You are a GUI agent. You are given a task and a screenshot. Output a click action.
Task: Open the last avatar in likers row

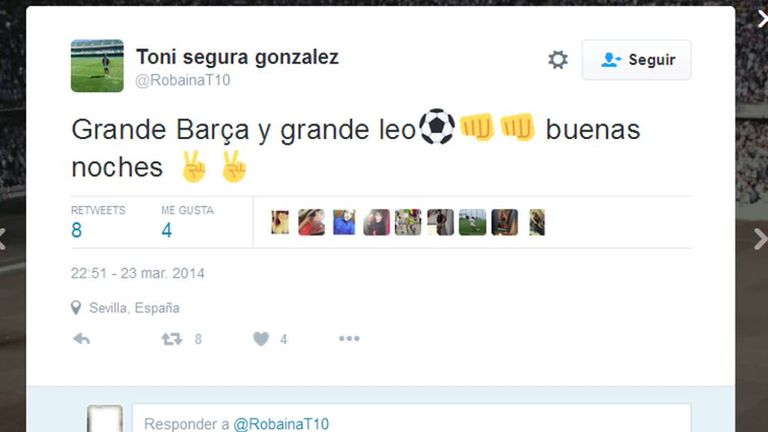coord(537,222)
